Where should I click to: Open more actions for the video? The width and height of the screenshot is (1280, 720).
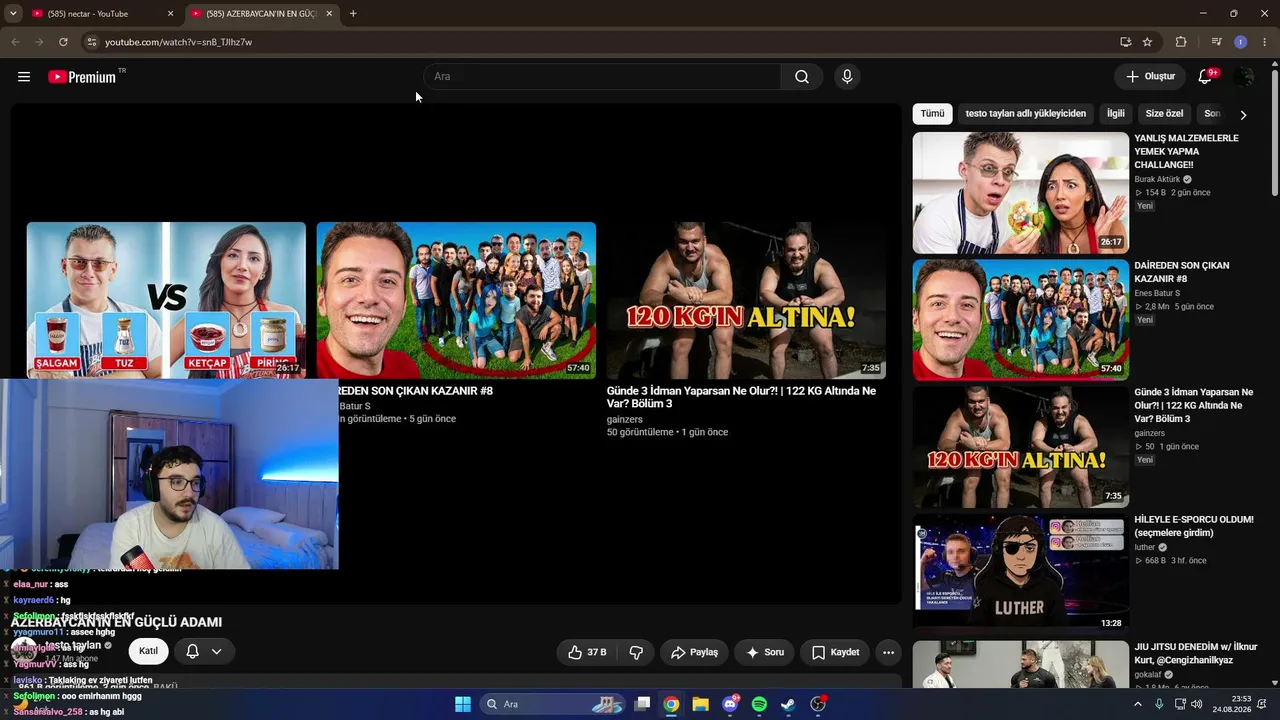point(888,652)
